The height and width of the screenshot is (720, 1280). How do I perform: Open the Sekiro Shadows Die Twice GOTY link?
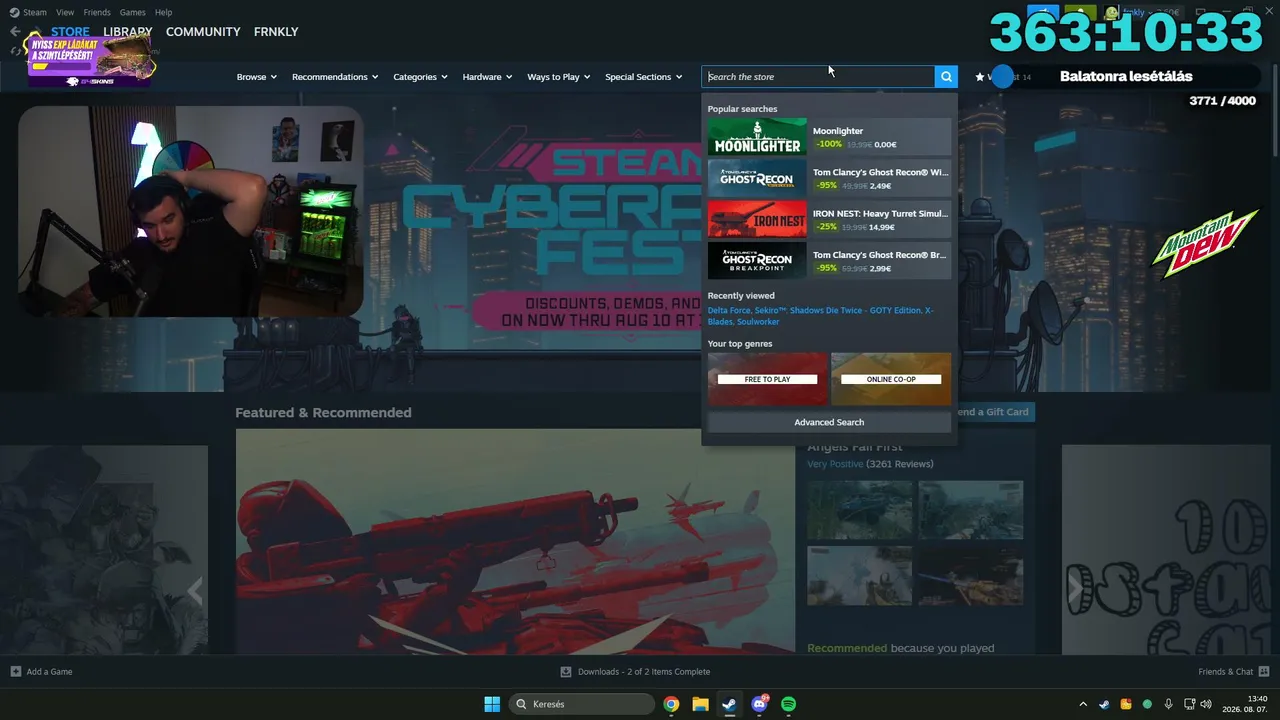click(x=838, y=310)
